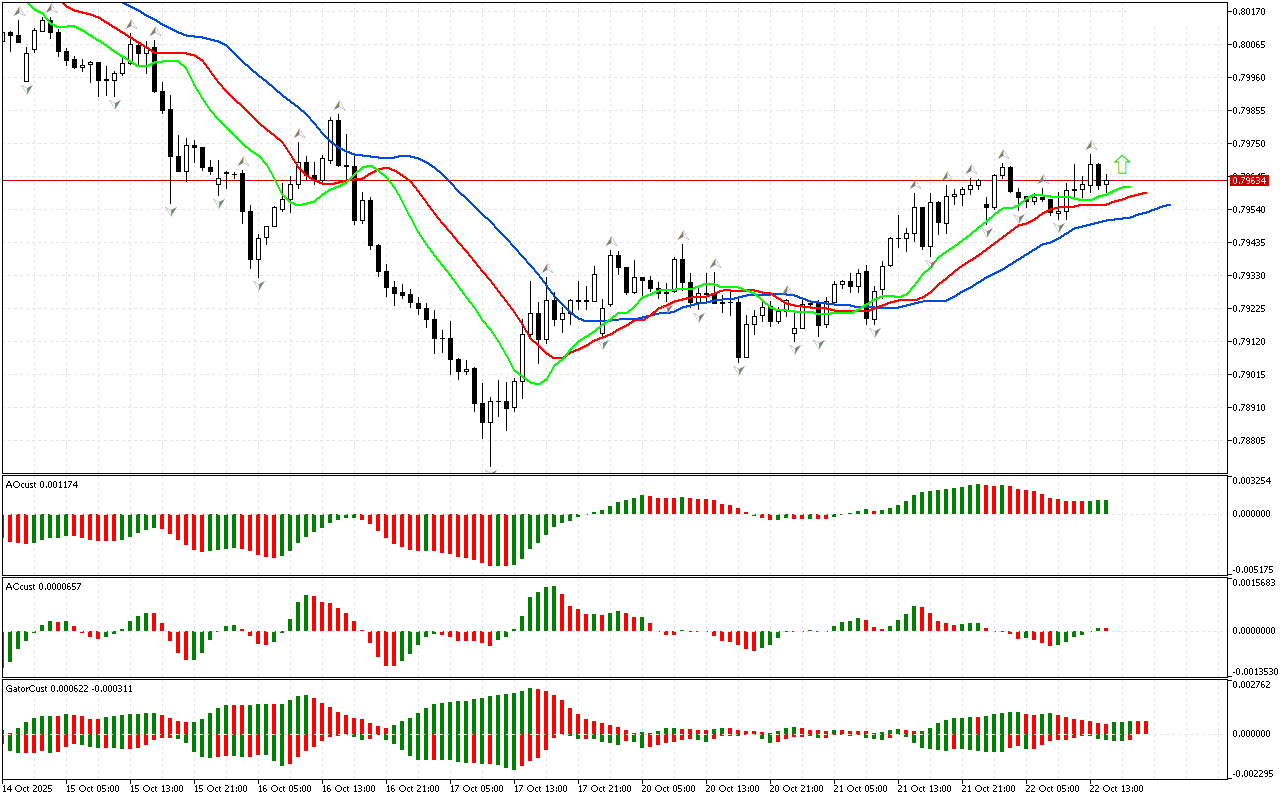Select the blue Alligator jaw line's right end

pos(1168,204)
